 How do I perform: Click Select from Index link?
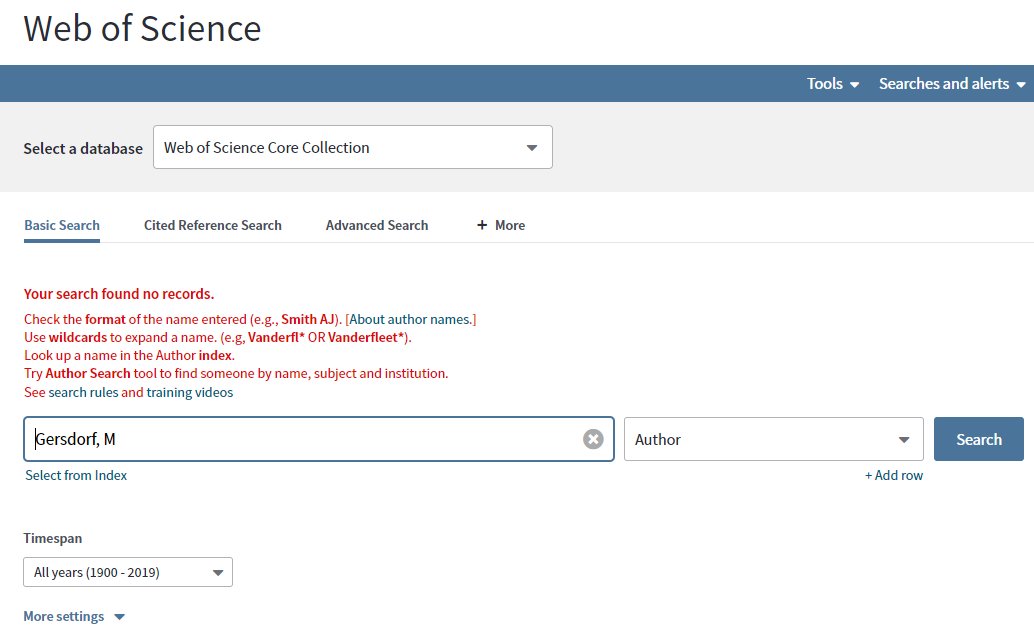point(76,476)
